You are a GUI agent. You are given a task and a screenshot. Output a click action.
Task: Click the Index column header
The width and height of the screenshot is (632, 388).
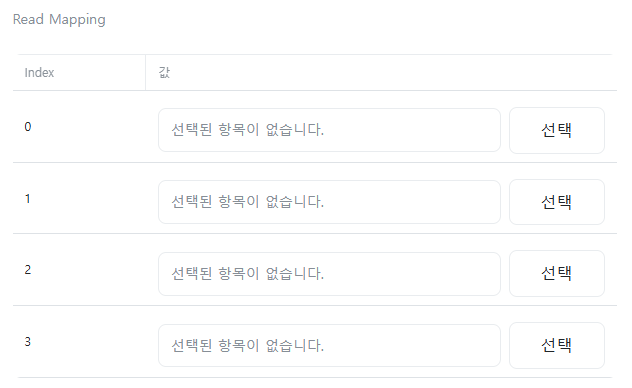click(x=39, y=73)
